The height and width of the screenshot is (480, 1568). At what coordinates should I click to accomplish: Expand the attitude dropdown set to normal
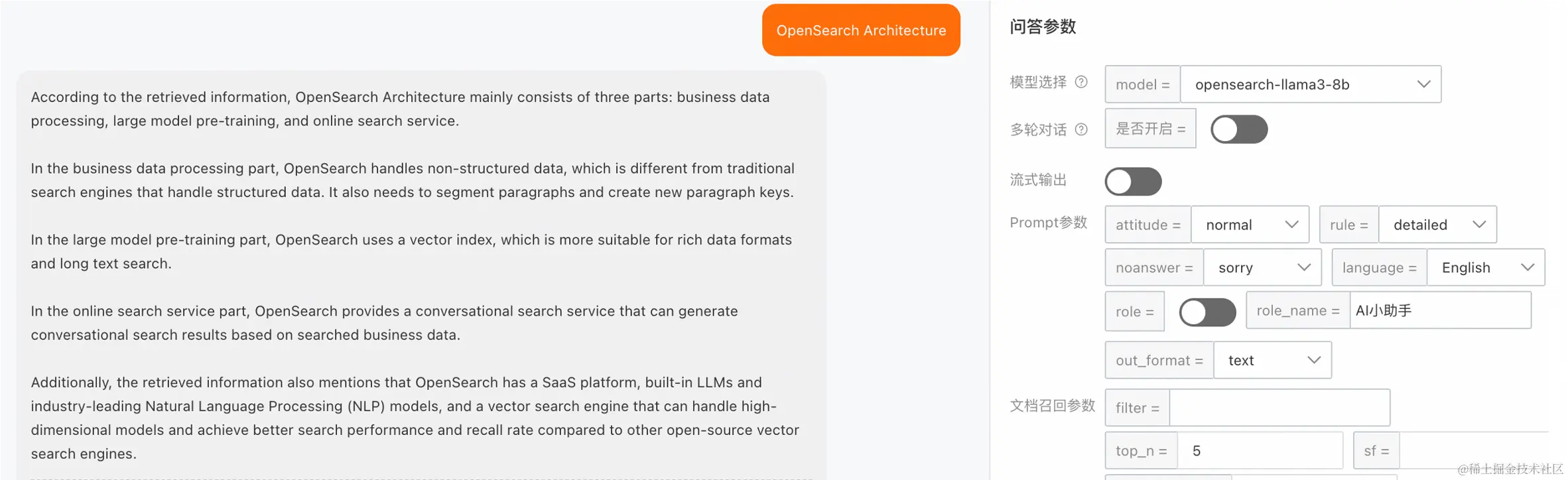[x=1250, y=225]
